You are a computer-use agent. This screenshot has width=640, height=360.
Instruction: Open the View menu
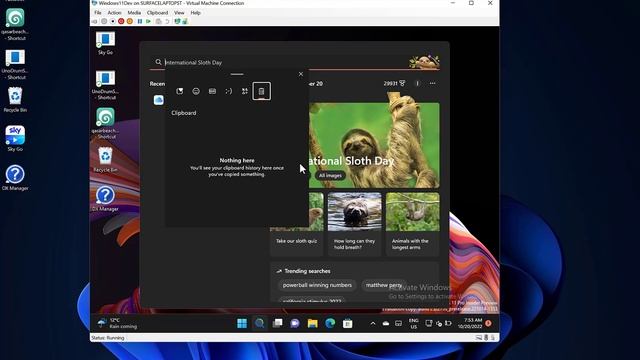pos(179,13)
